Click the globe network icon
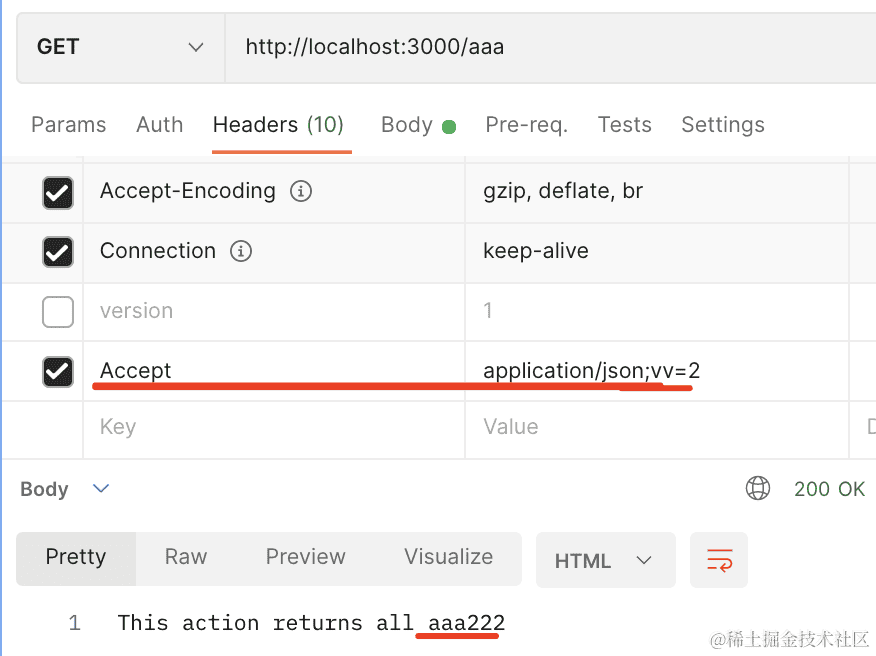Viewport: 876px width, 656px height. tap(758, 488)
